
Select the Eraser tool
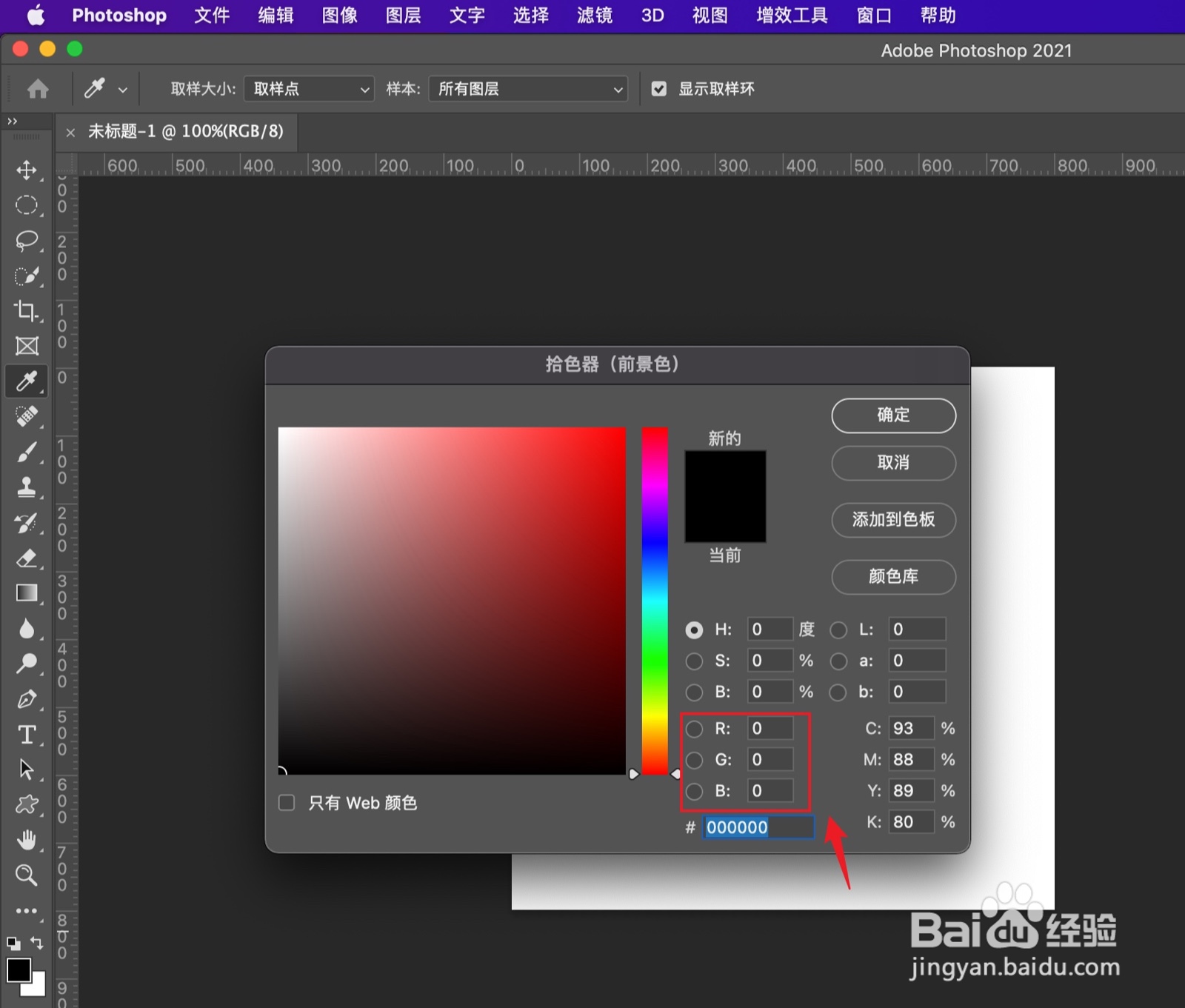click(x=27, y=558)
